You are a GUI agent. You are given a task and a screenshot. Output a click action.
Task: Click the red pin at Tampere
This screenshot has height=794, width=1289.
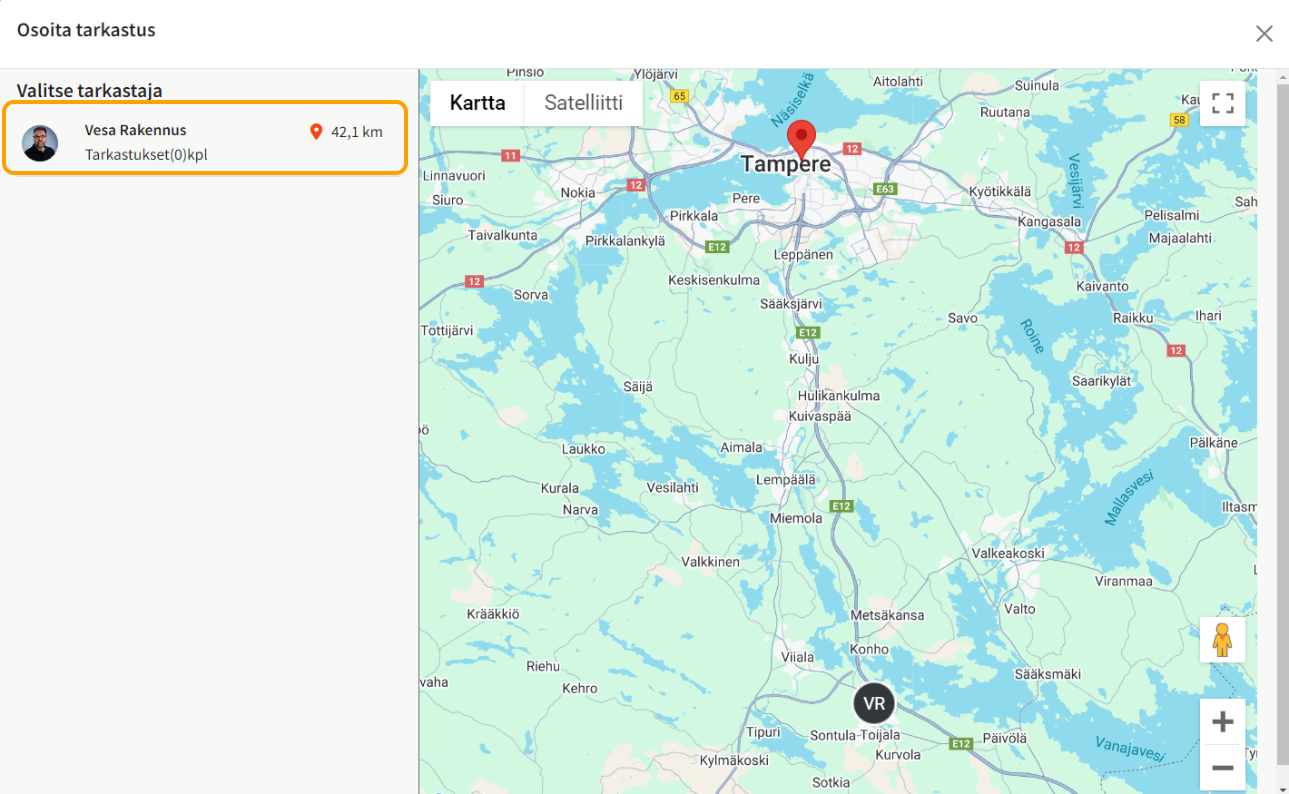802,138
